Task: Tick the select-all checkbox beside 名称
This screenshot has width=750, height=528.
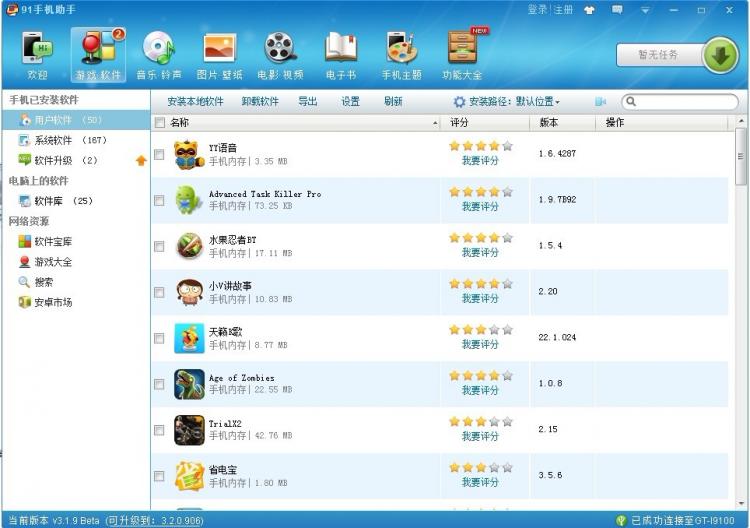Action: (x=160, y=122)
